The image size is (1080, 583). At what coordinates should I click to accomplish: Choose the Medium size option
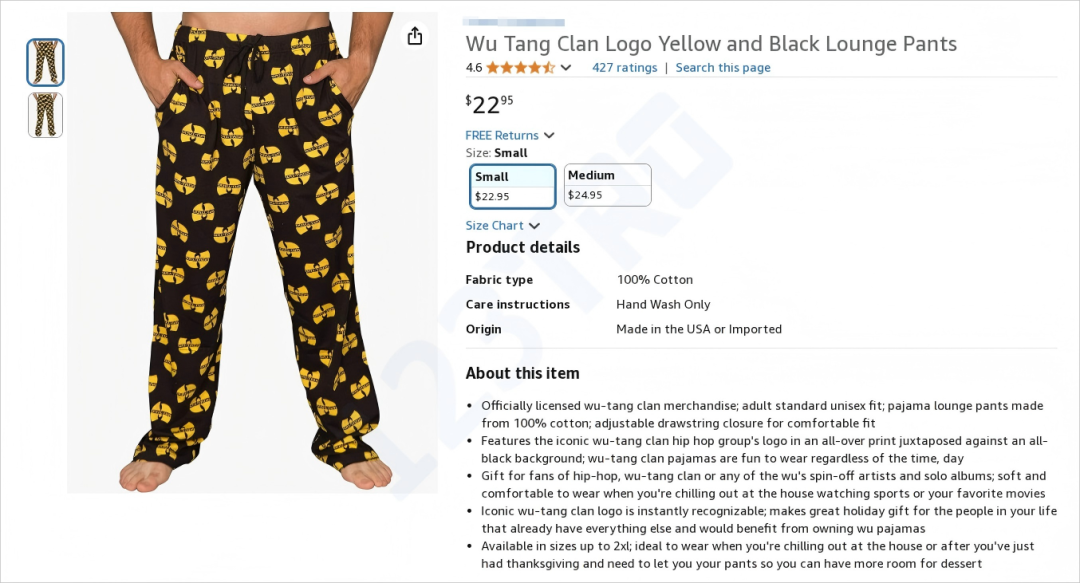608,185
